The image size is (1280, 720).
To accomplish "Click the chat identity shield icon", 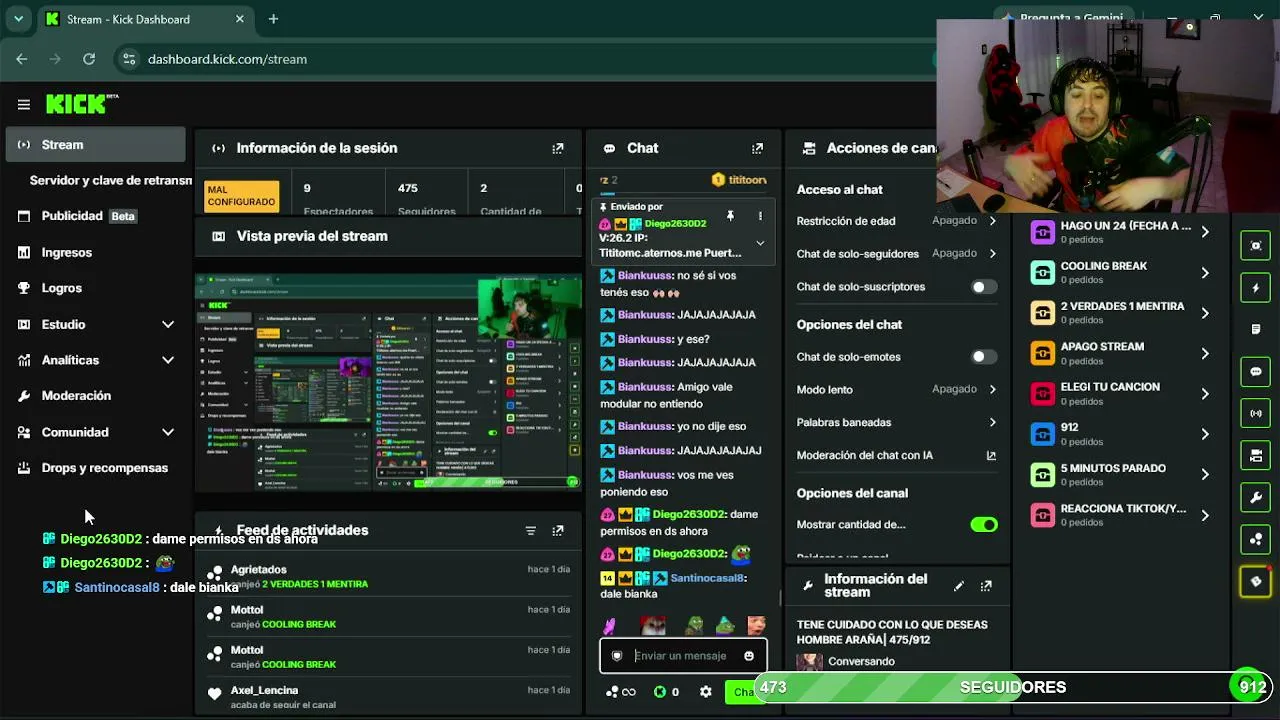I will [x=617, y=656].
